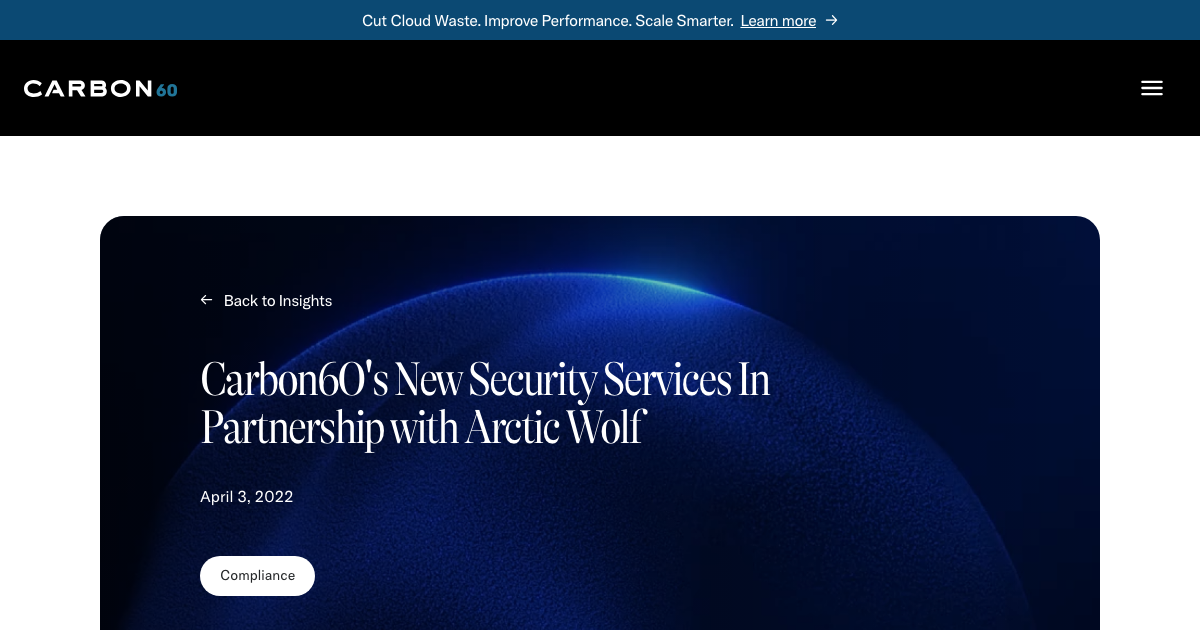
Task: Select the Compliance tag
Action: click(257, 576)
